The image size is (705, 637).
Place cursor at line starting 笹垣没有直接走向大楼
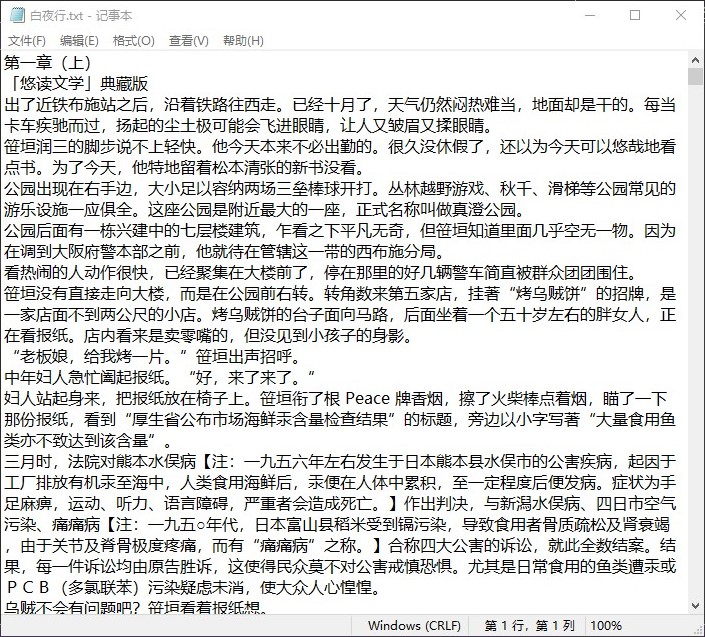[340, 294]
